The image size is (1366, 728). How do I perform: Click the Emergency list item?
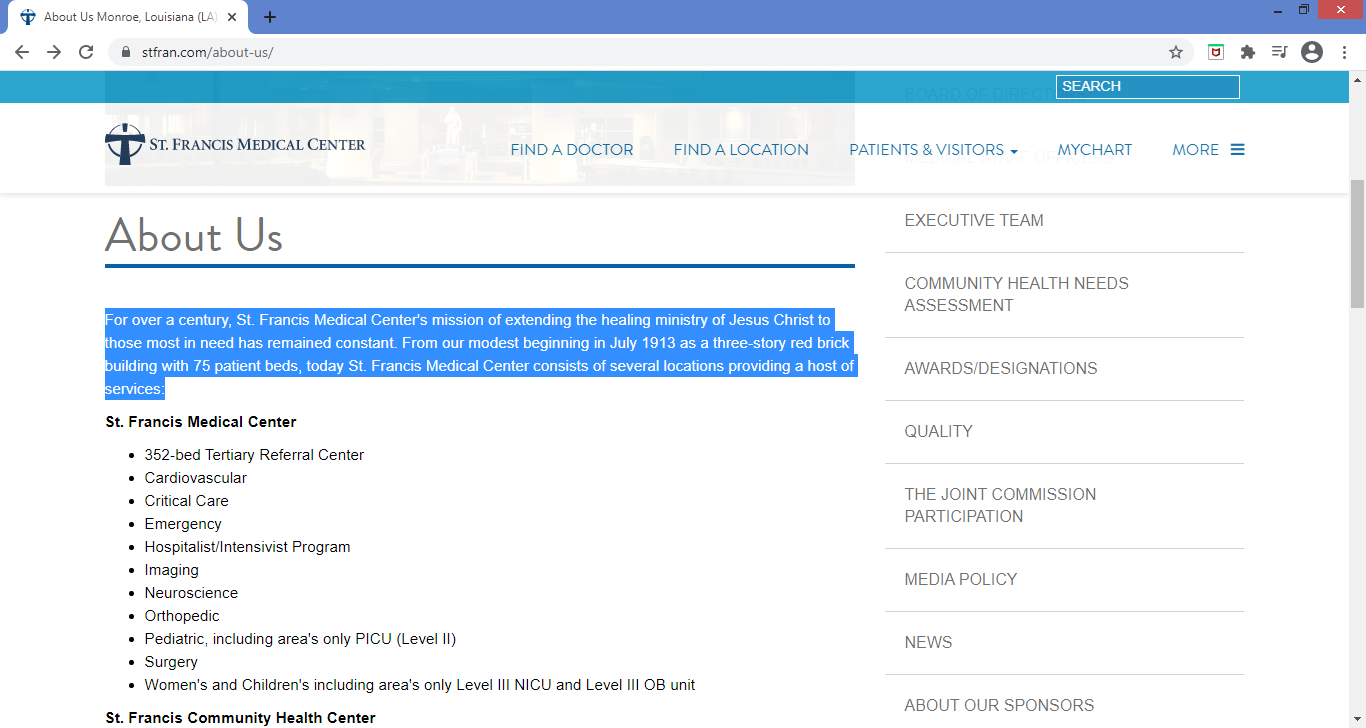(183, 524)
